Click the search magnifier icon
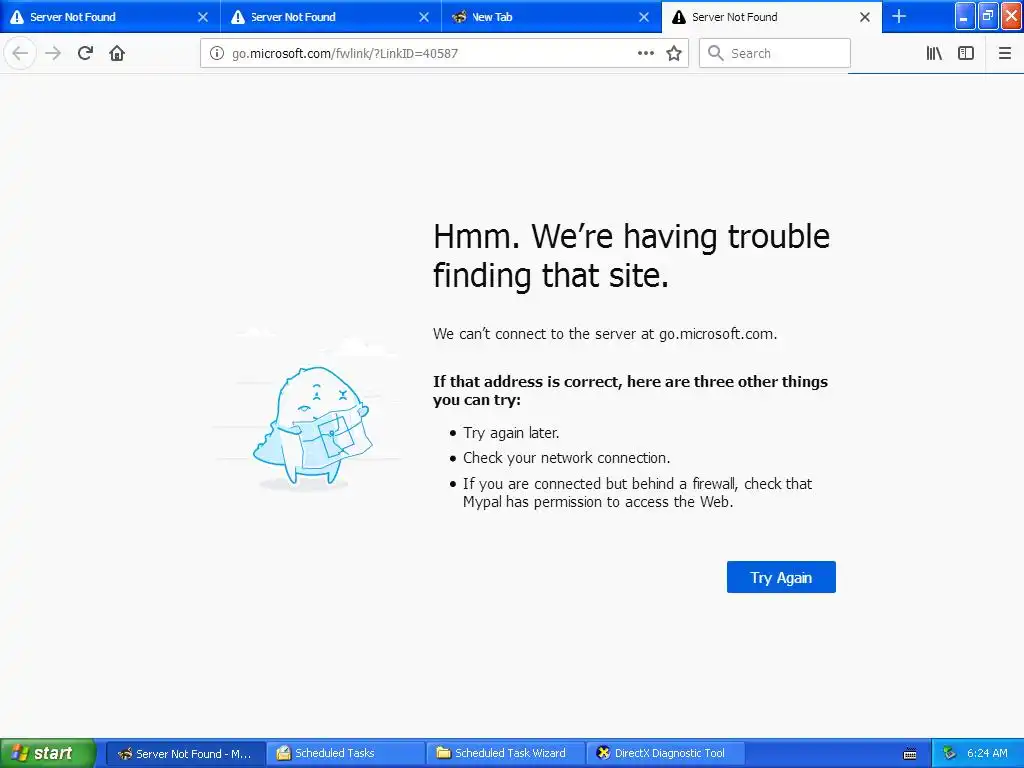1024x768 pixels. point(716,54)
